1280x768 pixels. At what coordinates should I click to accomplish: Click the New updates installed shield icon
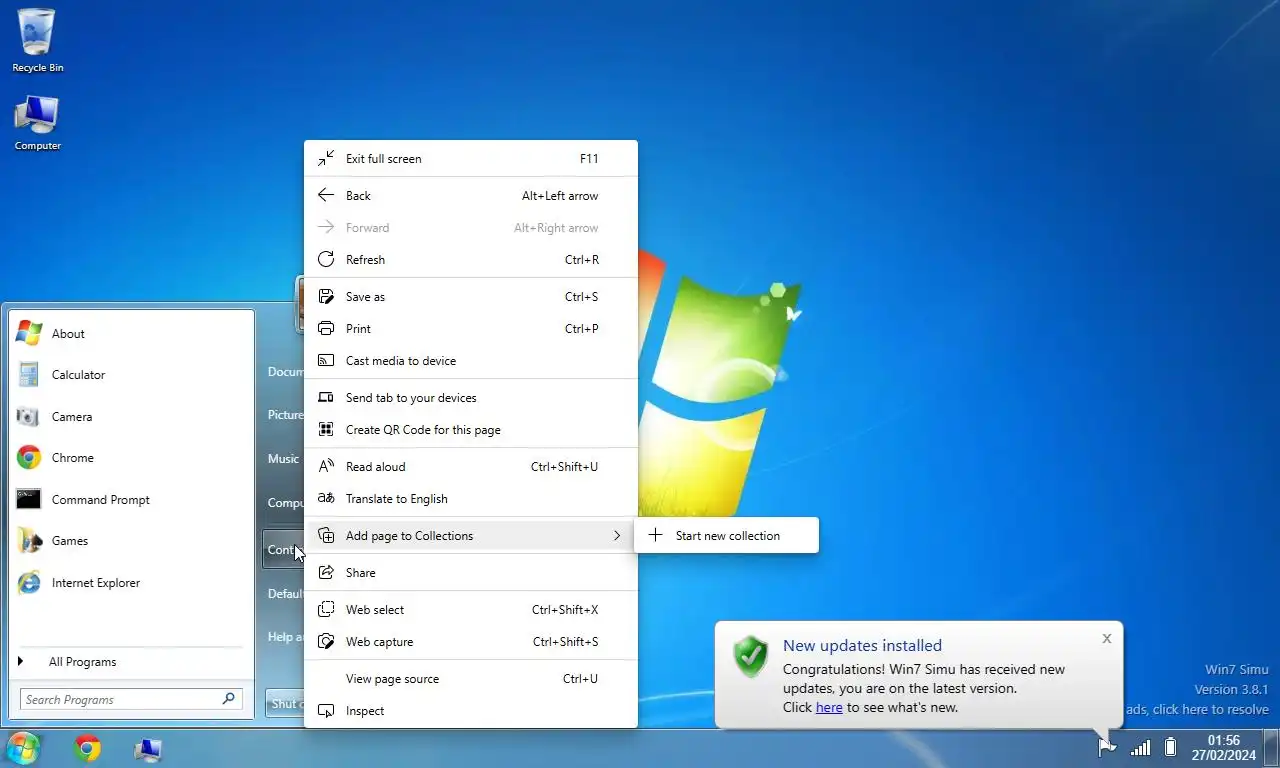click(x=750, y=656)
